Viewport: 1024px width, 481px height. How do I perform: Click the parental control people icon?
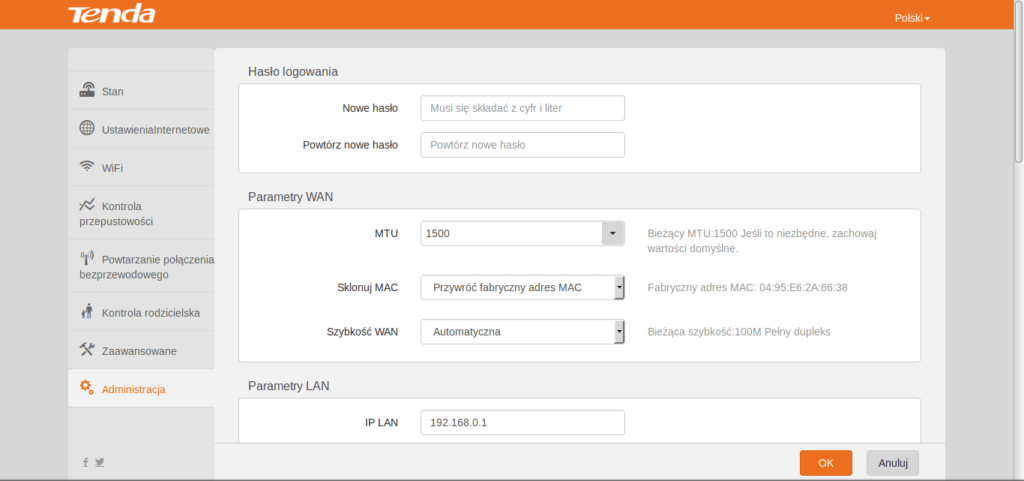[x=87, y=312]
